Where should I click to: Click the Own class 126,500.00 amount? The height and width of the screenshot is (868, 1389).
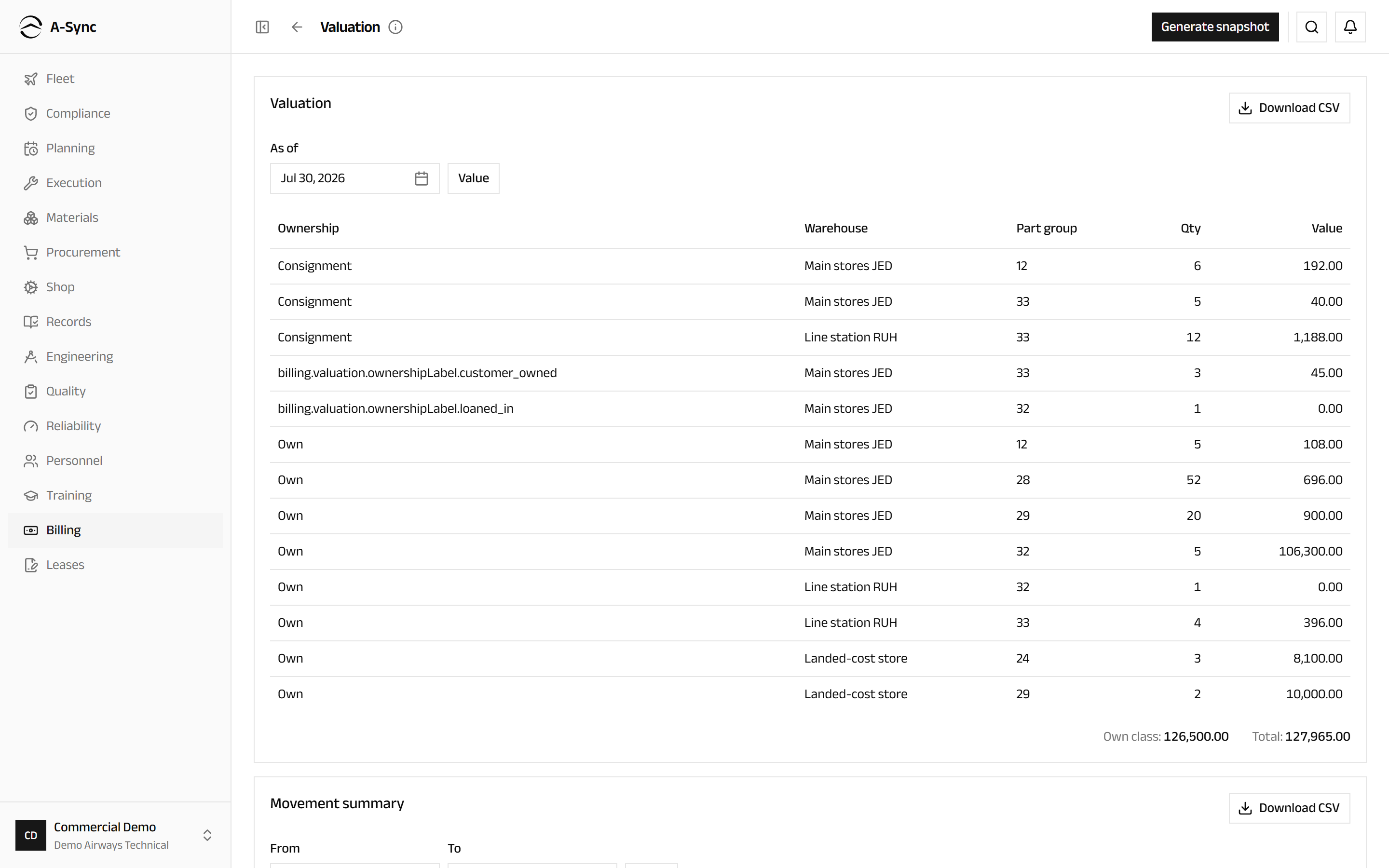[1196, 736]
